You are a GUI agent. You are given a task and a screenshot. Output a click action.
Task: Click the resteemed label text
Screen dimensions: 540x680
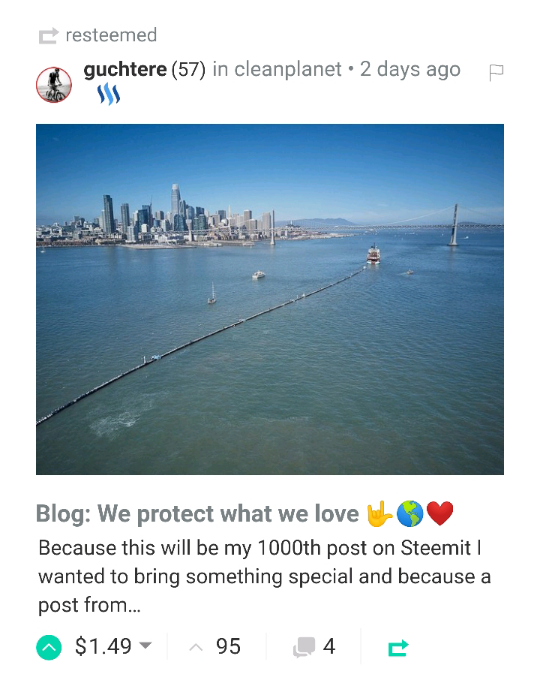click(x=111, y=35)
